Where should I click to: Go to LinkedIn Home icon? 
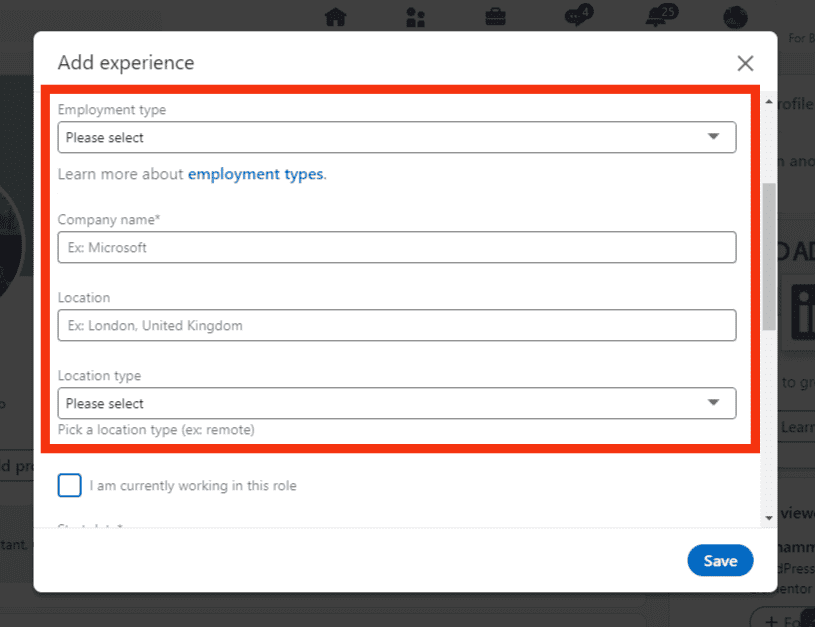pos(335,17)
